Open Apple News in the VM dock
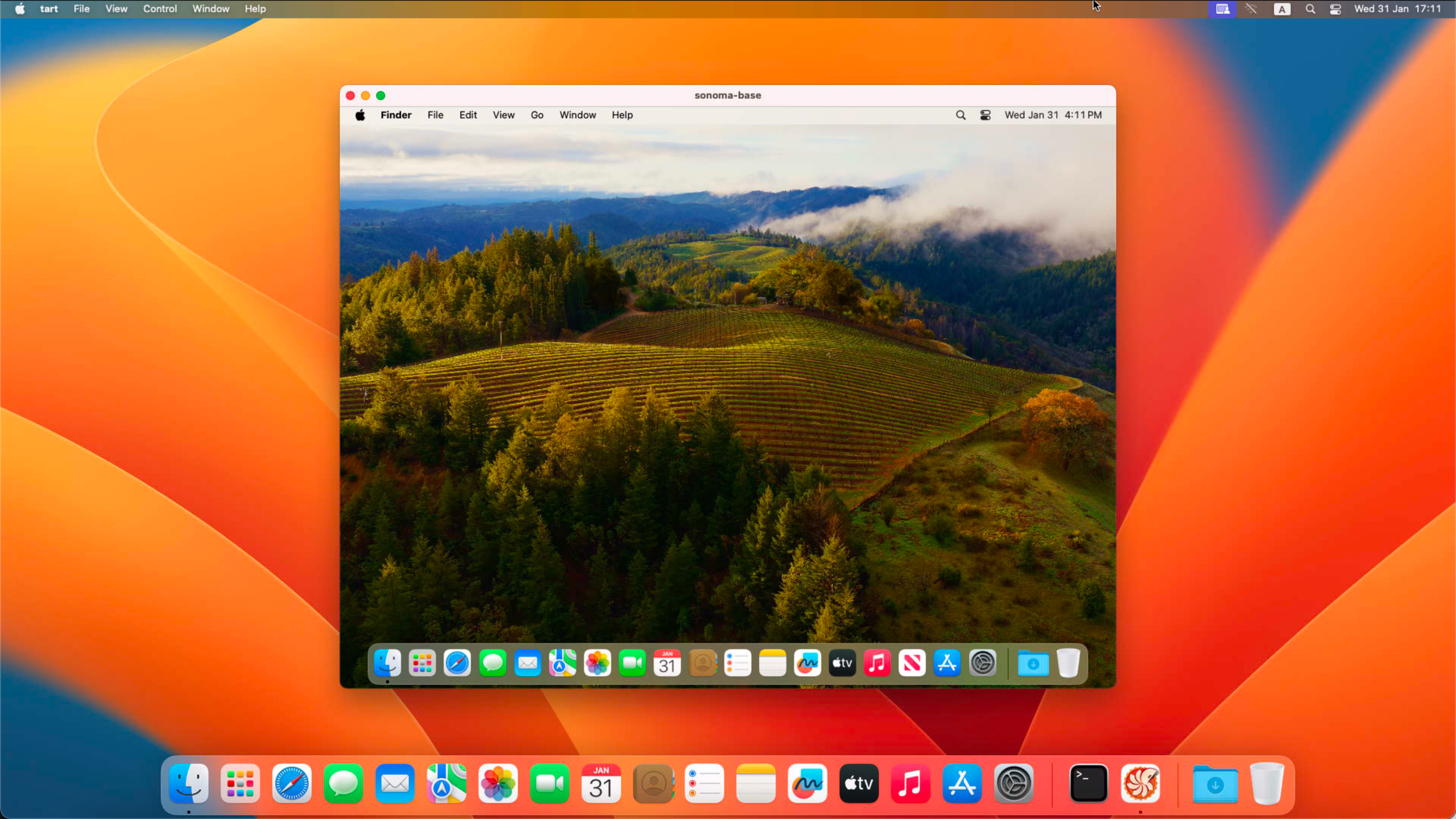 click(912, 663)
